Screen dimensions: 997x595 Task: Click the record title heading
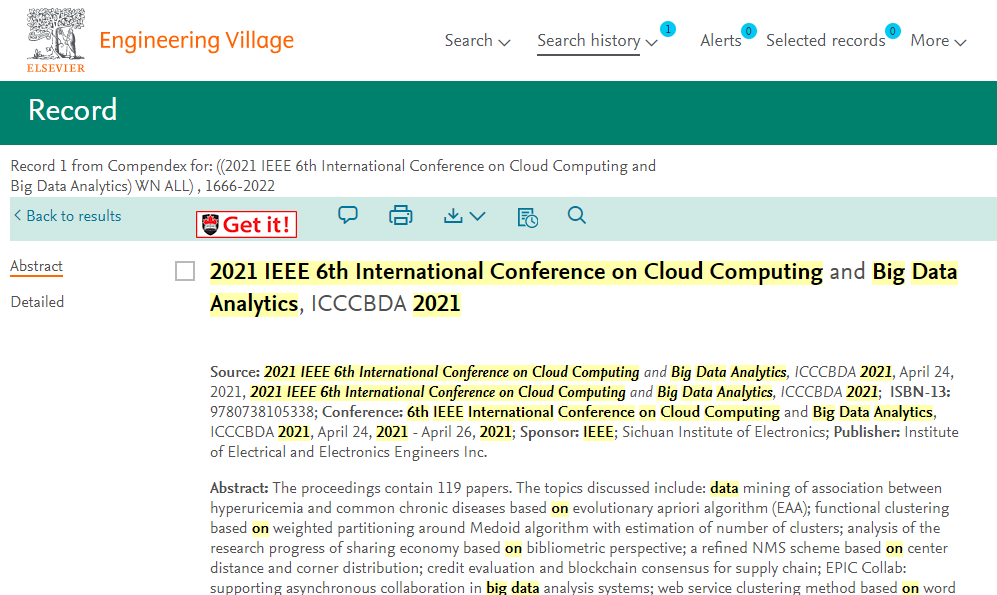click(x=583, y=287)
